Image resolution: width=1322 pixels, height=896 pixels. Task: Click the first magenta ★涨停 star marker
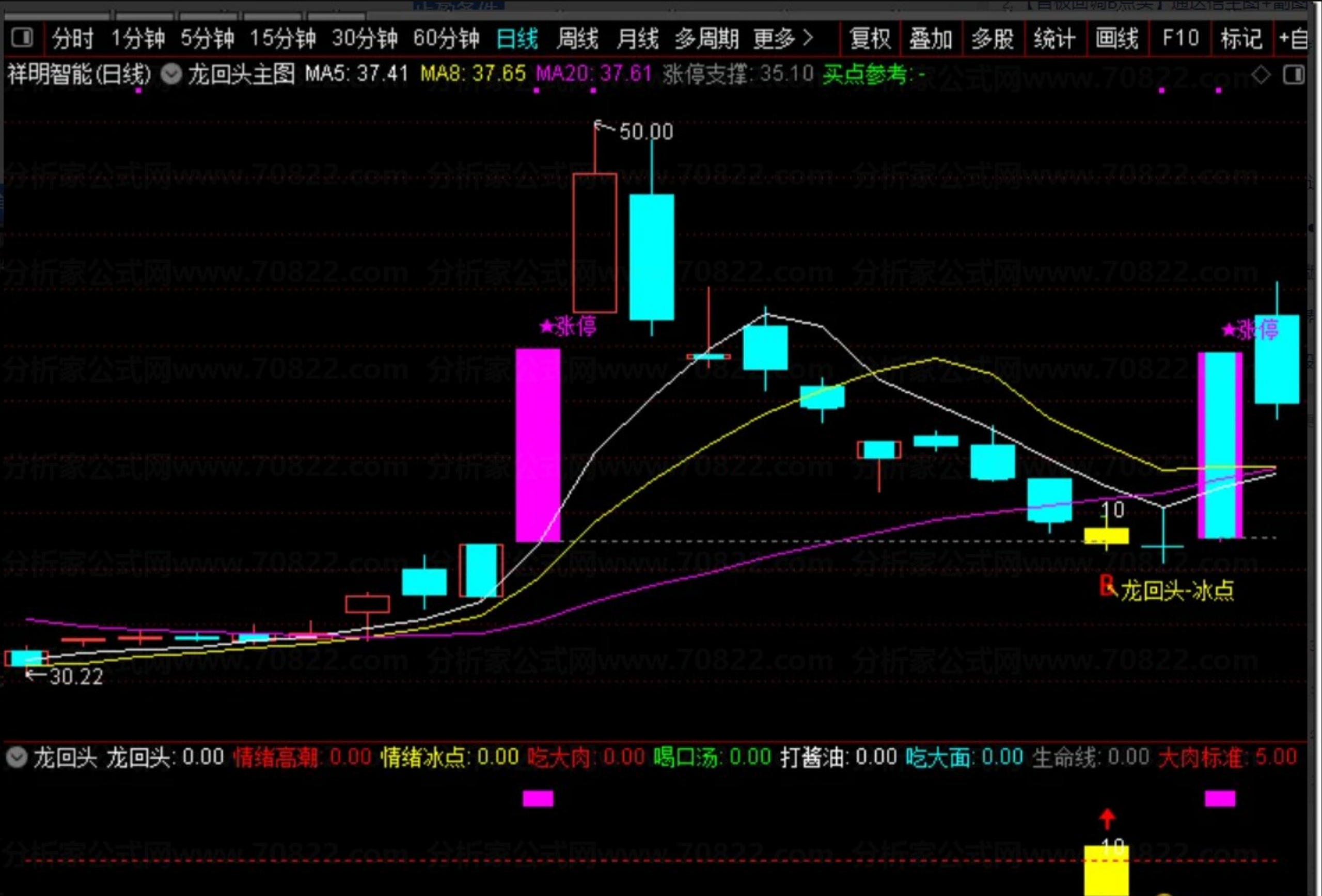[547, 327]
